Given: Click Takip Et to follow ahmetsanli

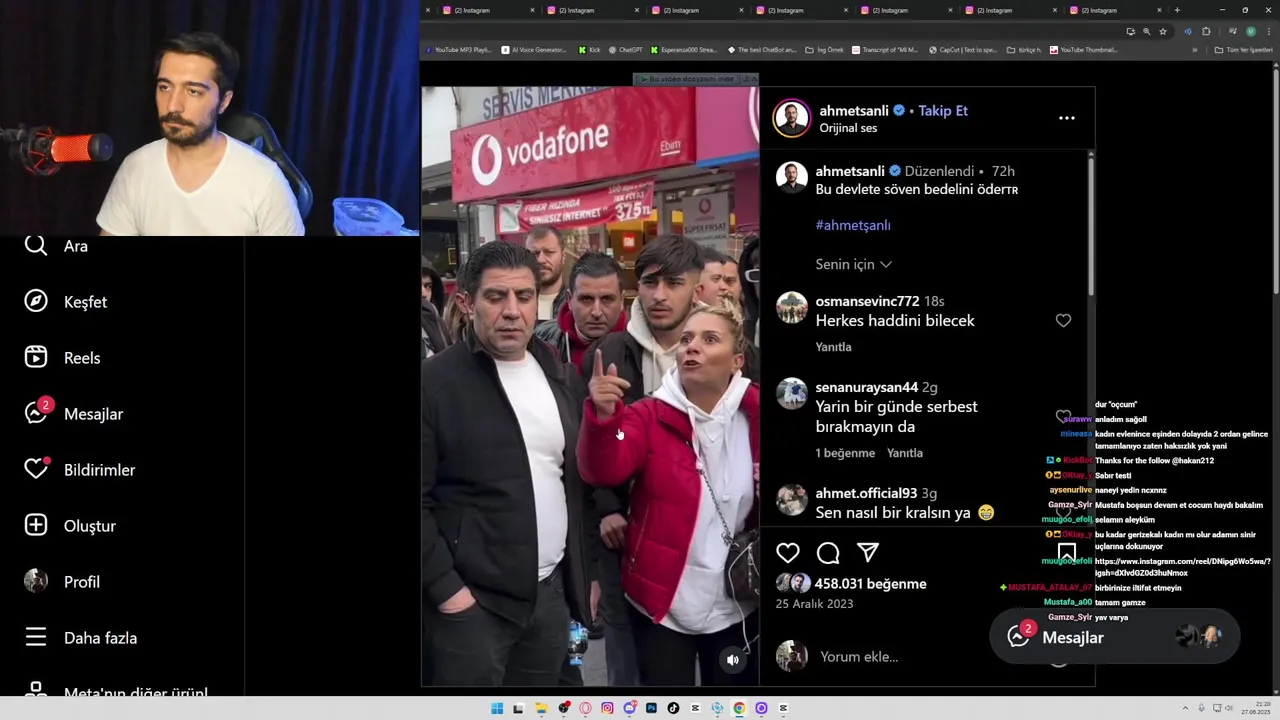Looking at the screenshot, I should click(x=943, y=111).
